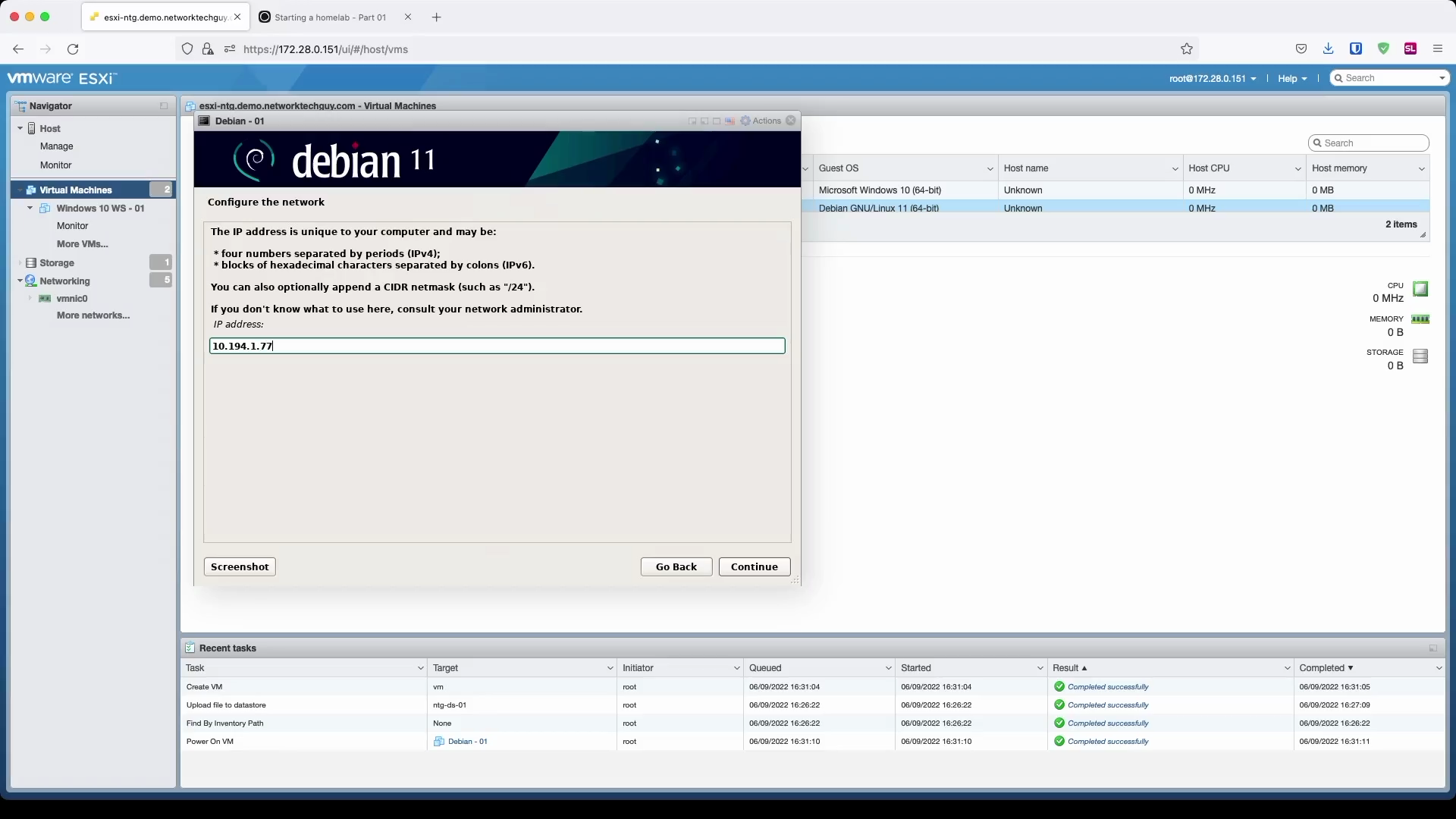Collapse the Networking tree node
Screen dimensions: 1456x819
coord(20,281)
